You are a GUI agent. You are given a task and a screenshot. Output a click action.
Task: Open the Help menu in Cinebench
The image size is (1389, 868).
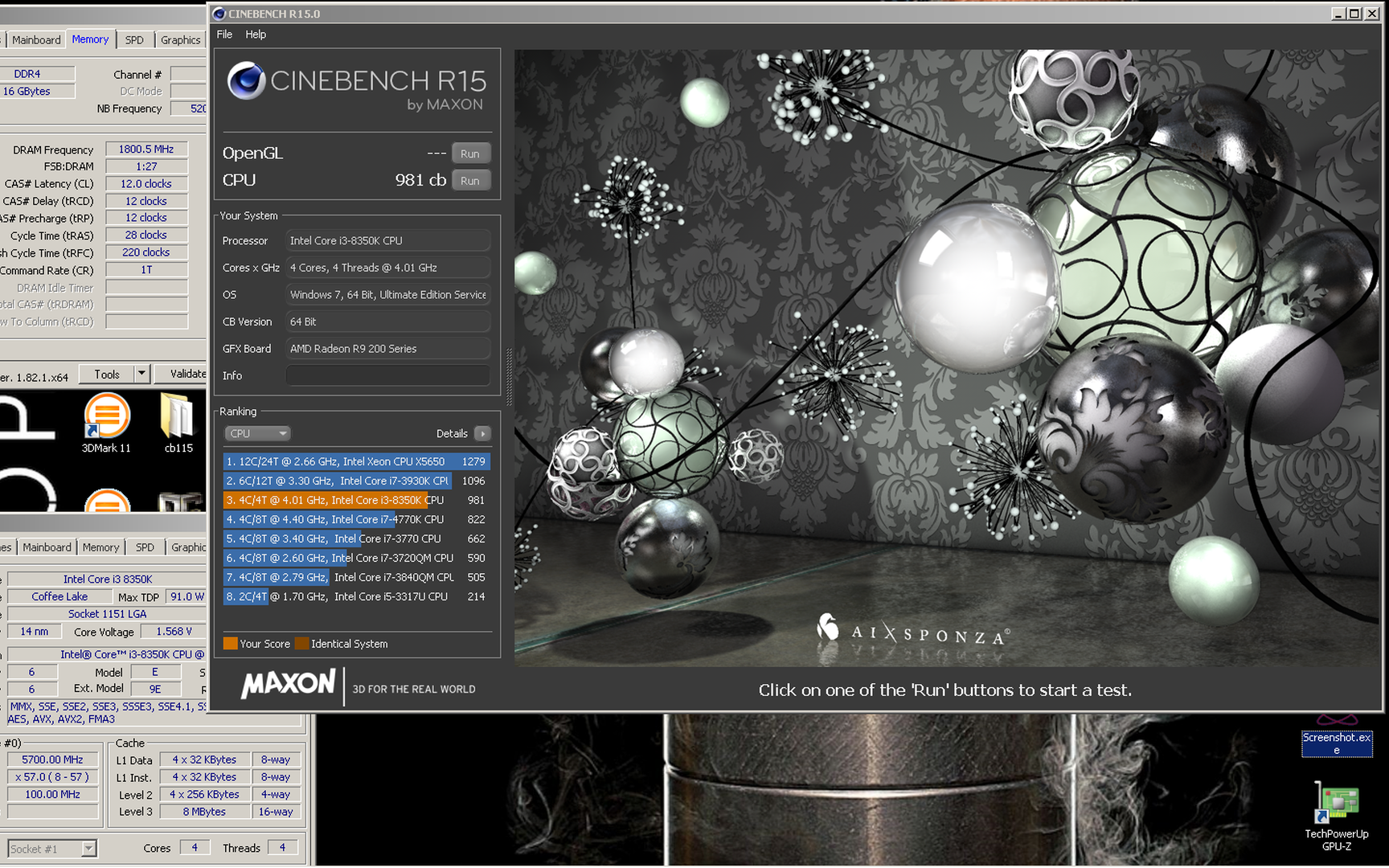[x=256, y=35]
